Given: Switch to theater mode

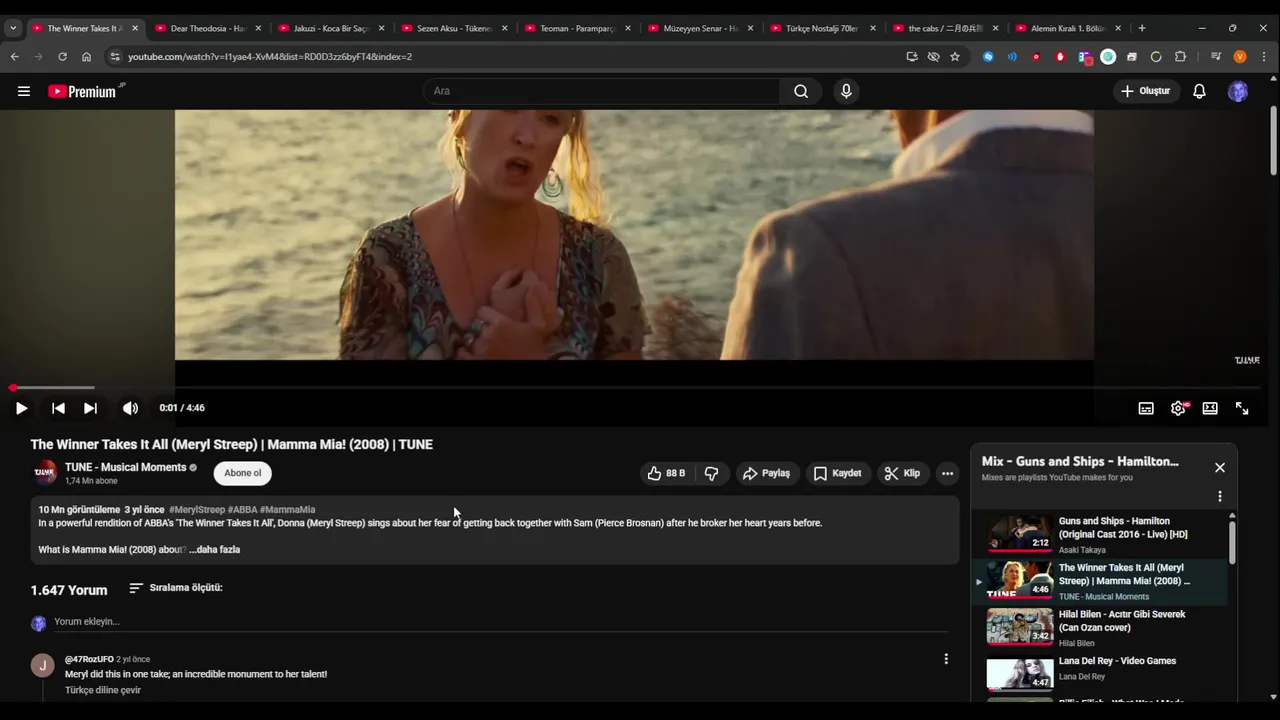Looking at the screenshot, I should coord(1210,408).
